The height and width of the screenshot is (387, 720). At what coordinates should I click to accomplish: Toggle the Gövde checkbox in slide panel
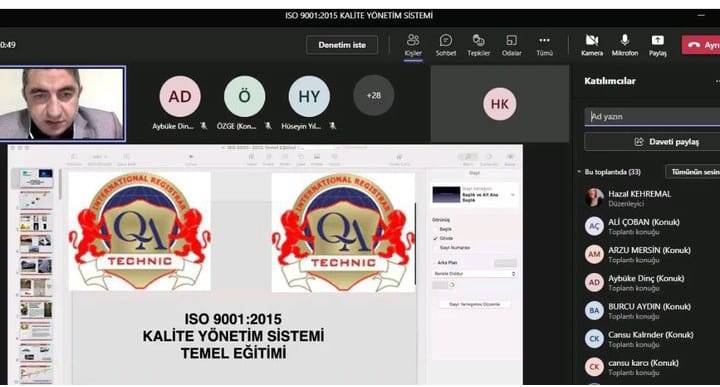click(x=435, y=238)
